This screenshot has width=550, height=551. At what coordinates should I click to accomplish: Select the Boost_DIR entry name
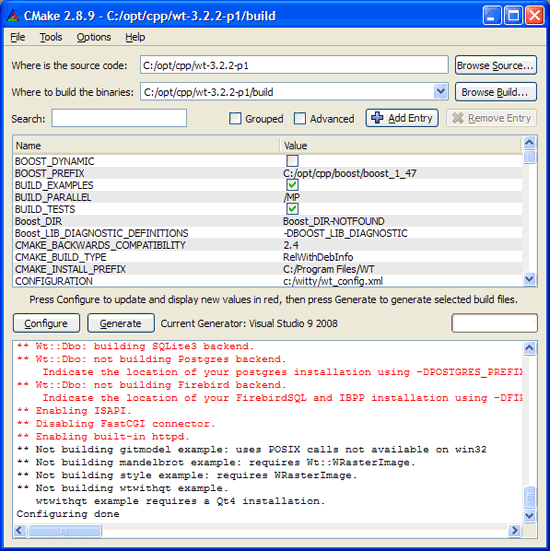click(38, 221)
